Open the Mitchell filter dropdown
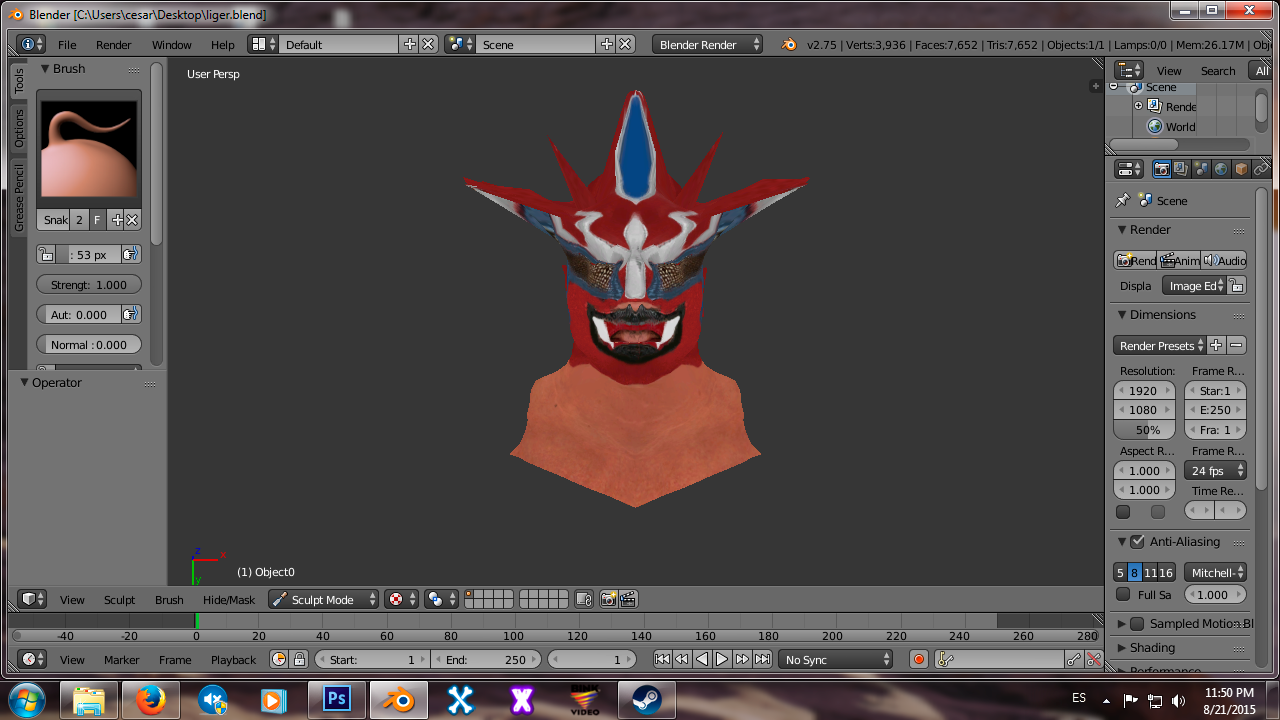The height and width of the screenshot is (720, 1280). [1216, 573]
